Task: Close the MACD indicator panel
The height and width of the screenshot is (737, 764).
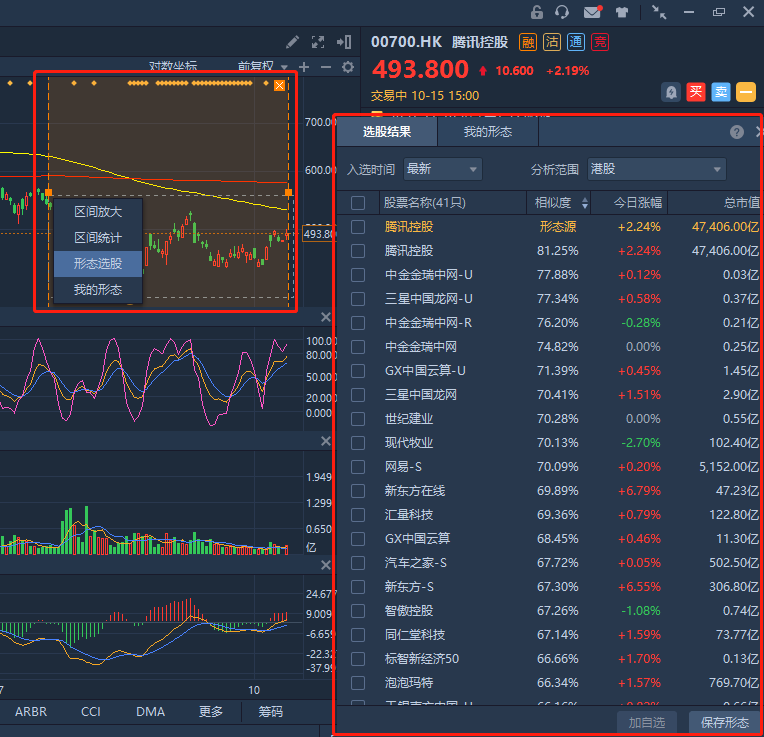Action: click(326, 565)
